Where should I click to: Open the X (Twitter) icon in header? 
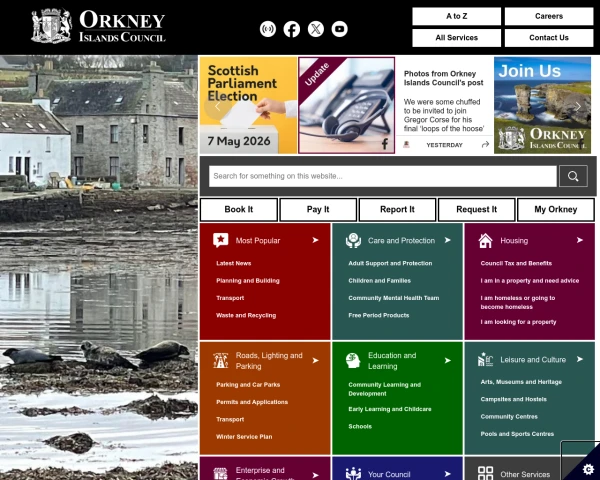(316, 29)
